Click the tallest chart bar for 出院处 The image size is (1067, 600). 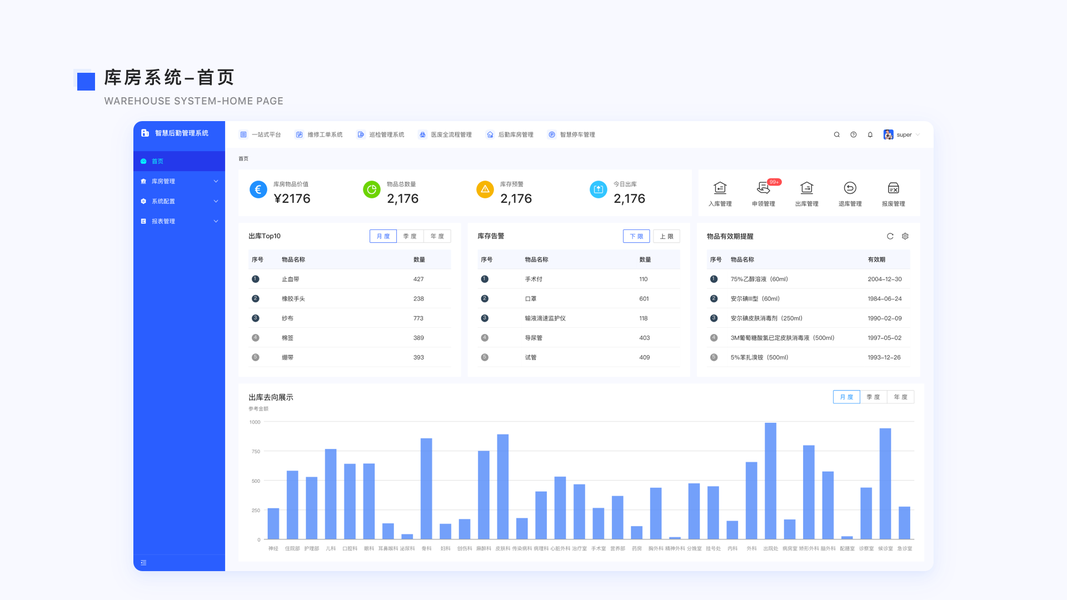click(770, 481)
